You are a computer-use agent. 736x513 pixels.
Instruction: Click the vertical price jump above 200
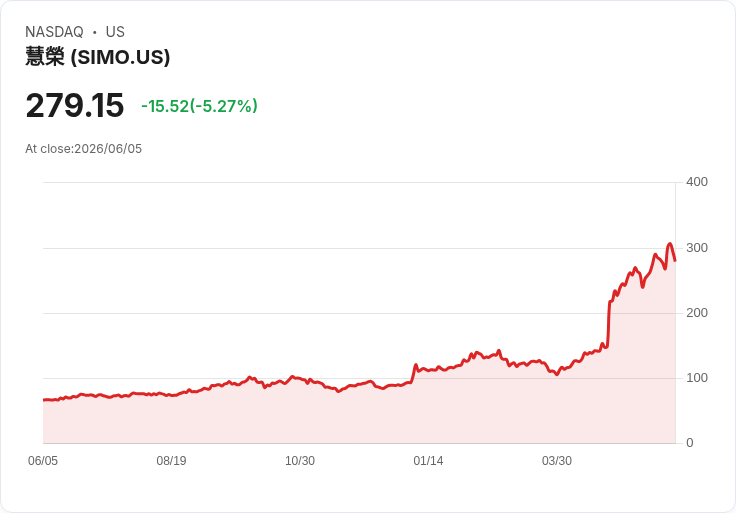608,324
